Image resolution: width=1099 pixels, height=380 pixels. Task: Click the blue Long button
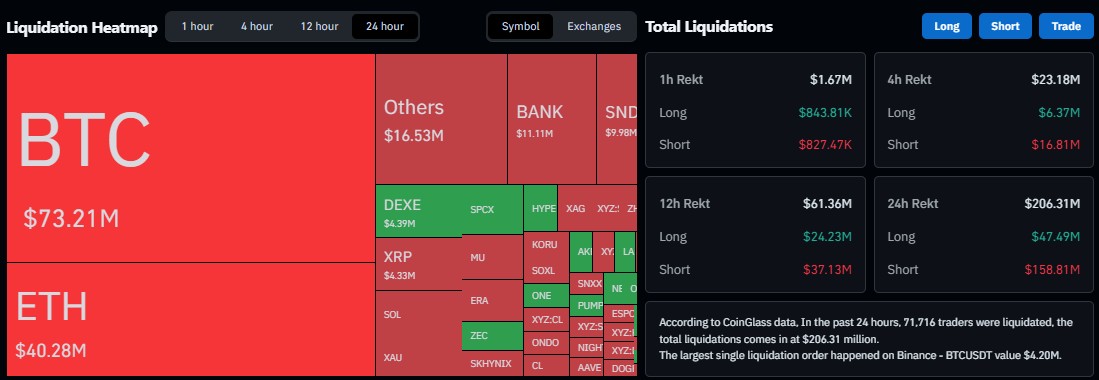(x=946, y=26)
